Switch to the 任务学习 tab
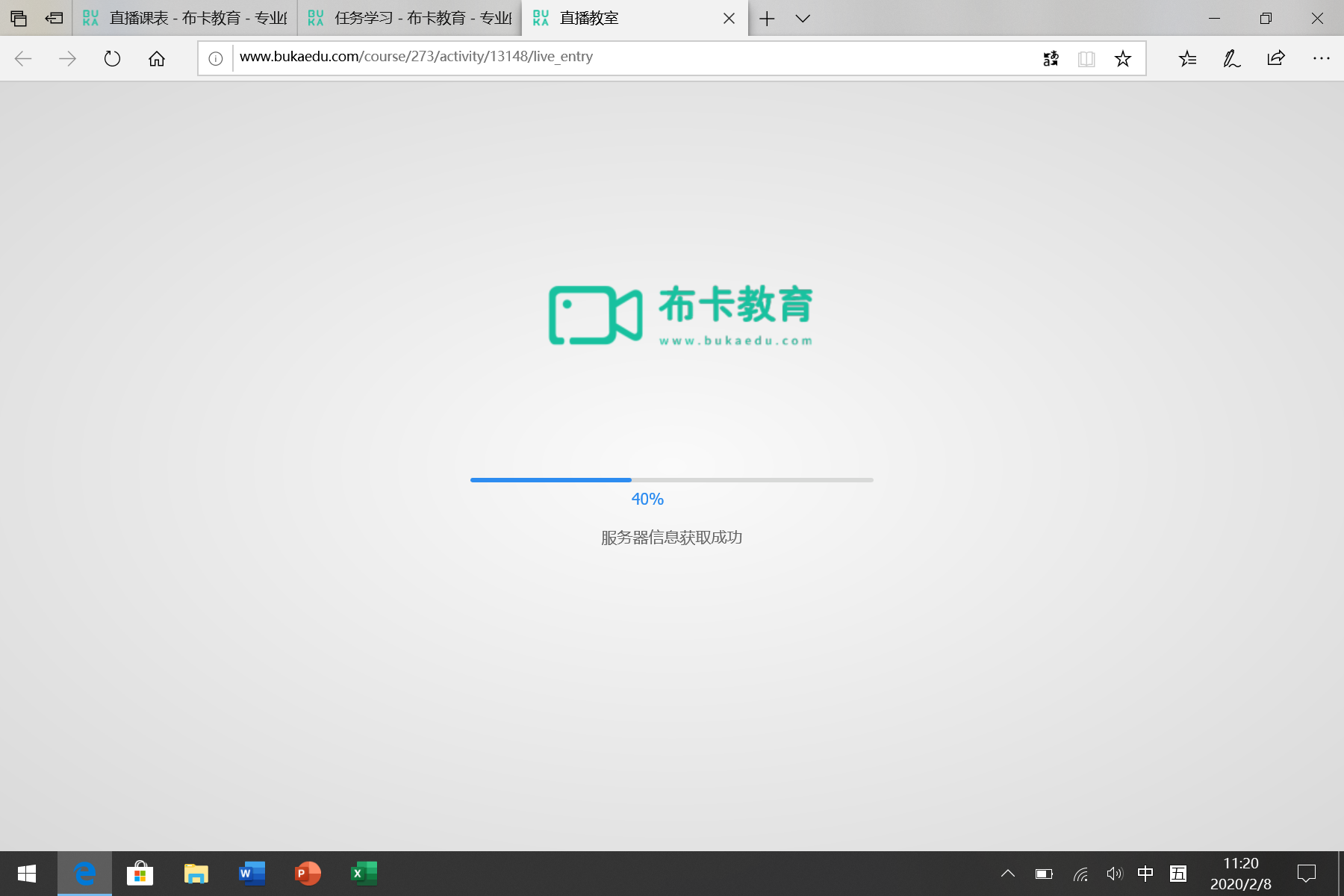Screen dimensions: 1344x896 [410, 18]
